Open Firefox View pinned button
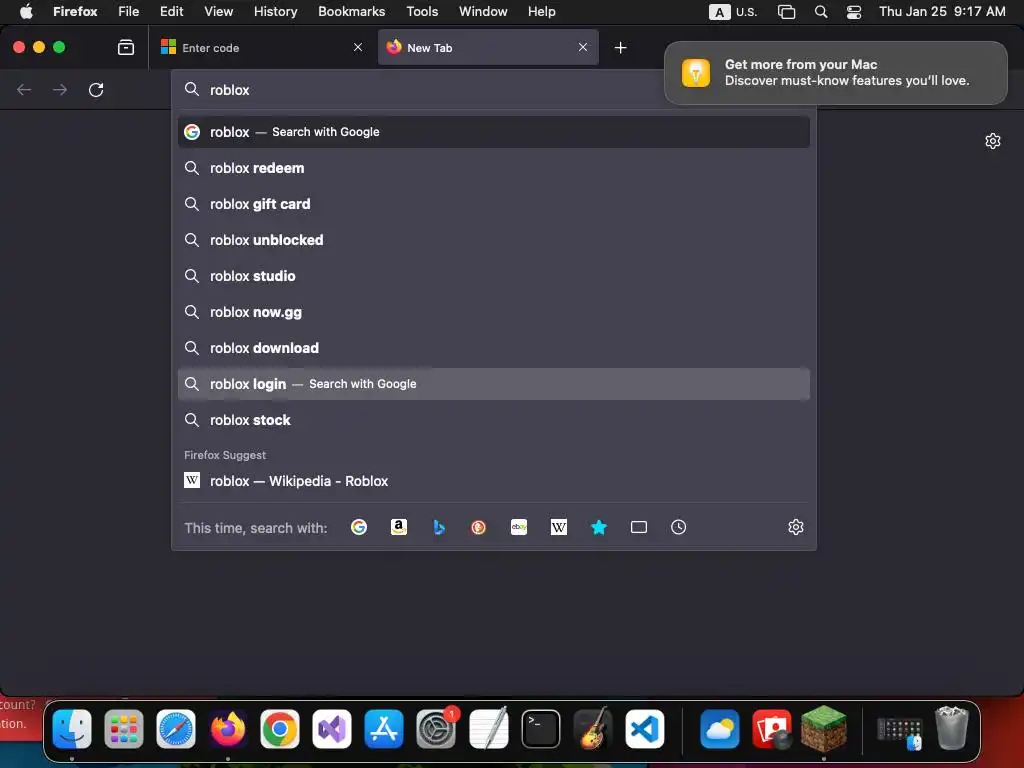The height and width of the screenshot is (768, 1024). click(126, 47)
